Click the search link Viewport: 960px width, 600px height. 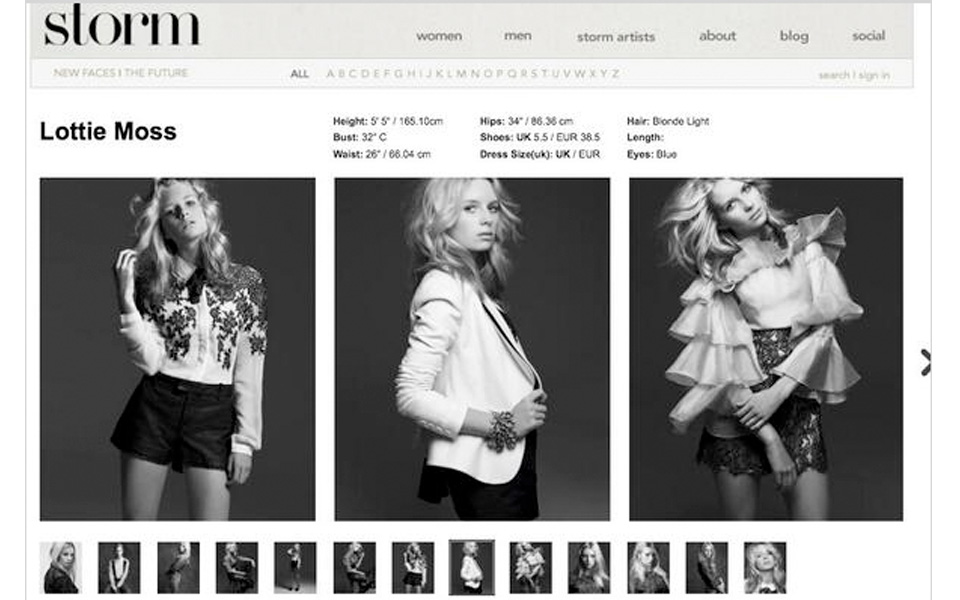pos(833,75)
